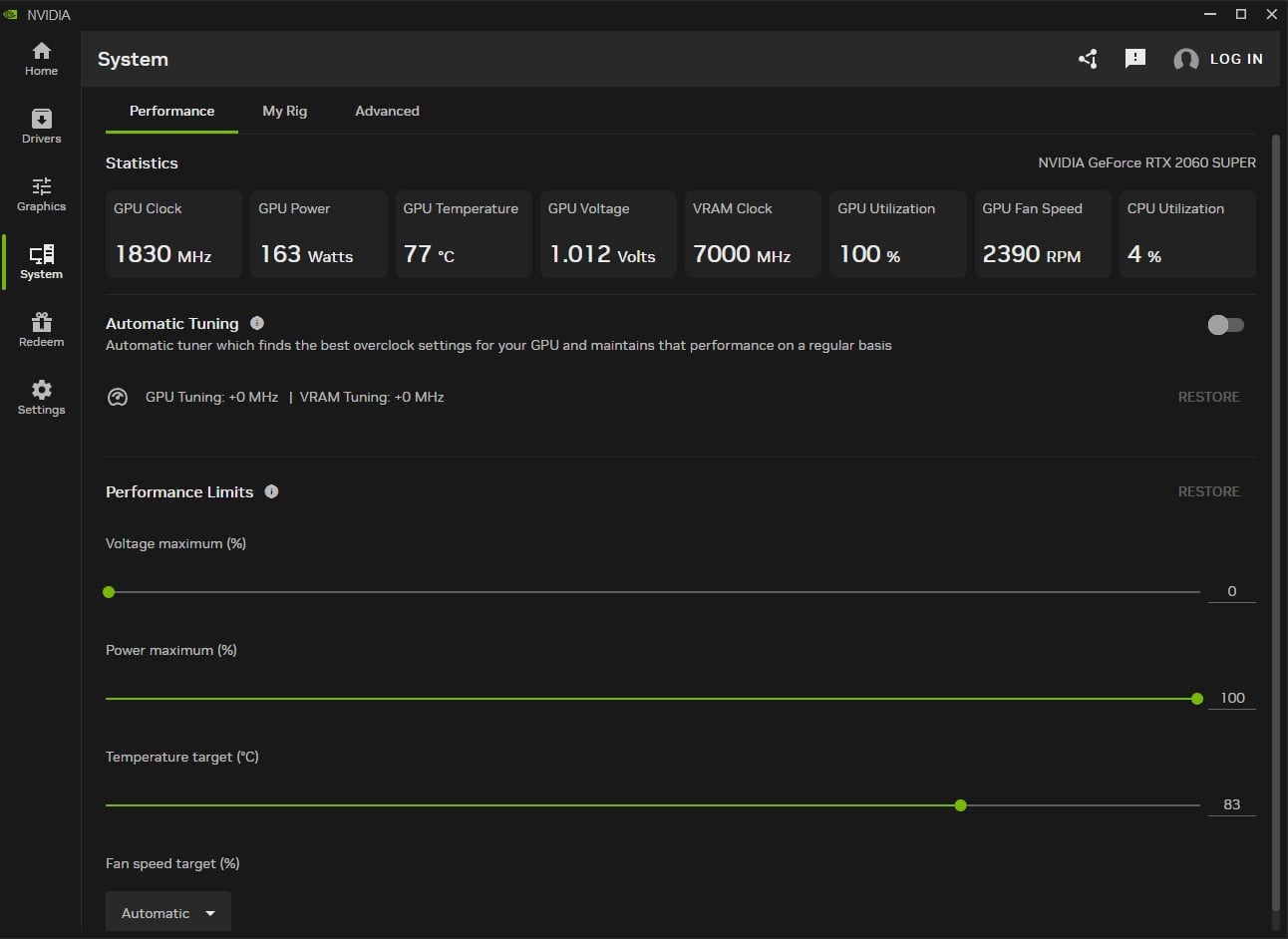The height and width of the screenshot is (939, 1288).
Task: Switch to the Advanced tab
Action: pos(387,111)
